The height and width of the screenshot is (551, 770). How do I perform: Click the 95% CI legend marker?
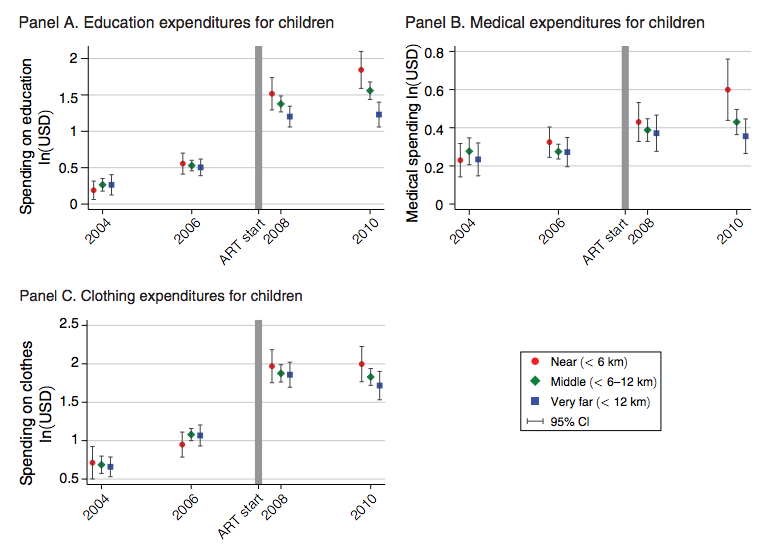(x=535, y=422)
